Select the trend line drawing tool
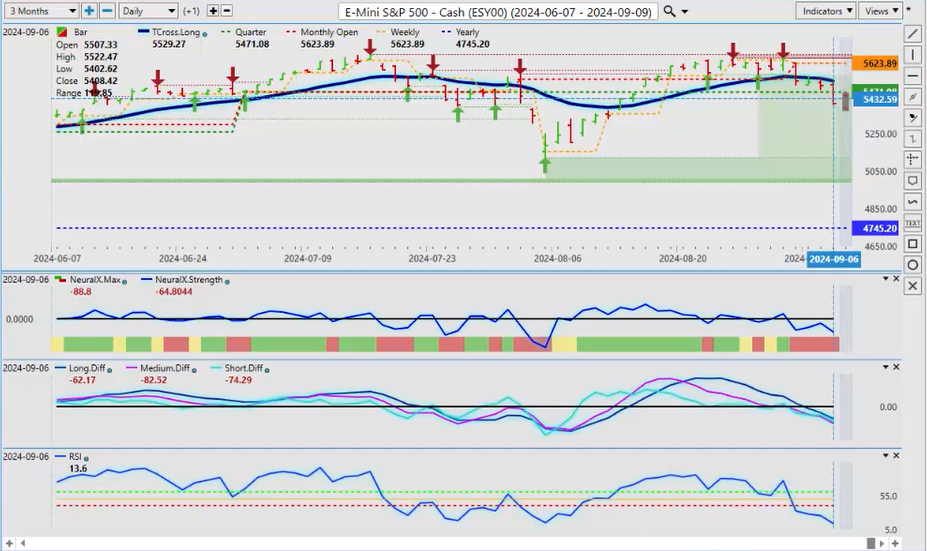The image size is (927, 551). click(913, 34)
